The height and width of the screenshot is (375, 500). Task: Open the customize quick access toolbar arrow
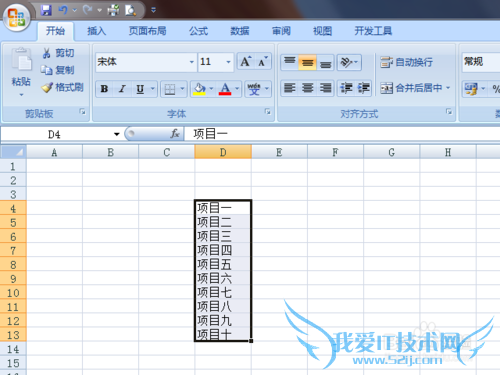pos(153,10)
